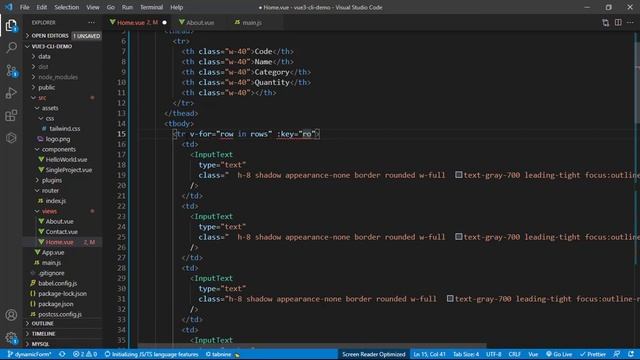This screenshot has width=640, height=360.
Task: Open the Edit menu
Action: (42, 7)
